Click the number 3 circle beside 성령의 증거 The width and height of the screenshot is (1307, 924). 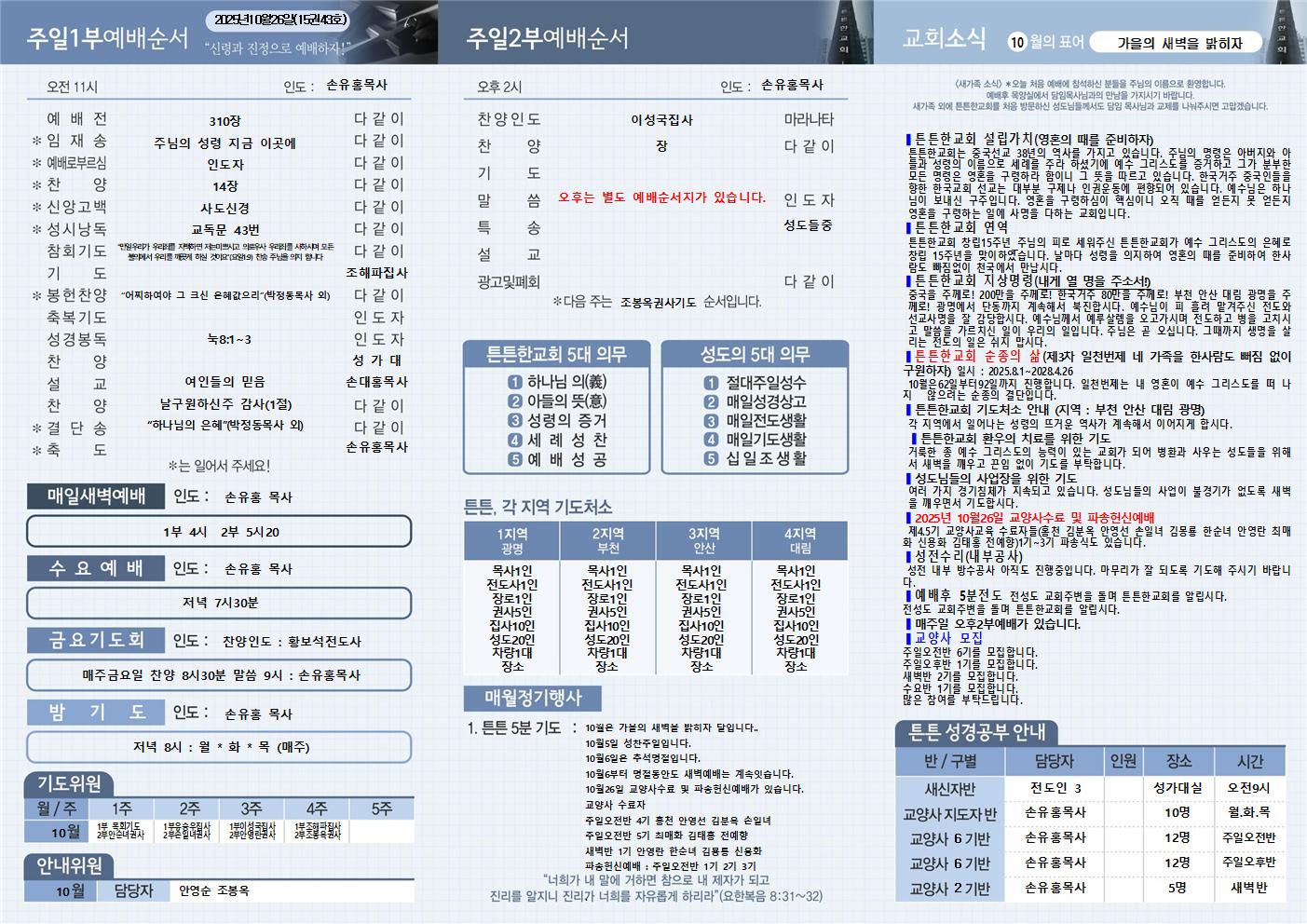point(515,421)
